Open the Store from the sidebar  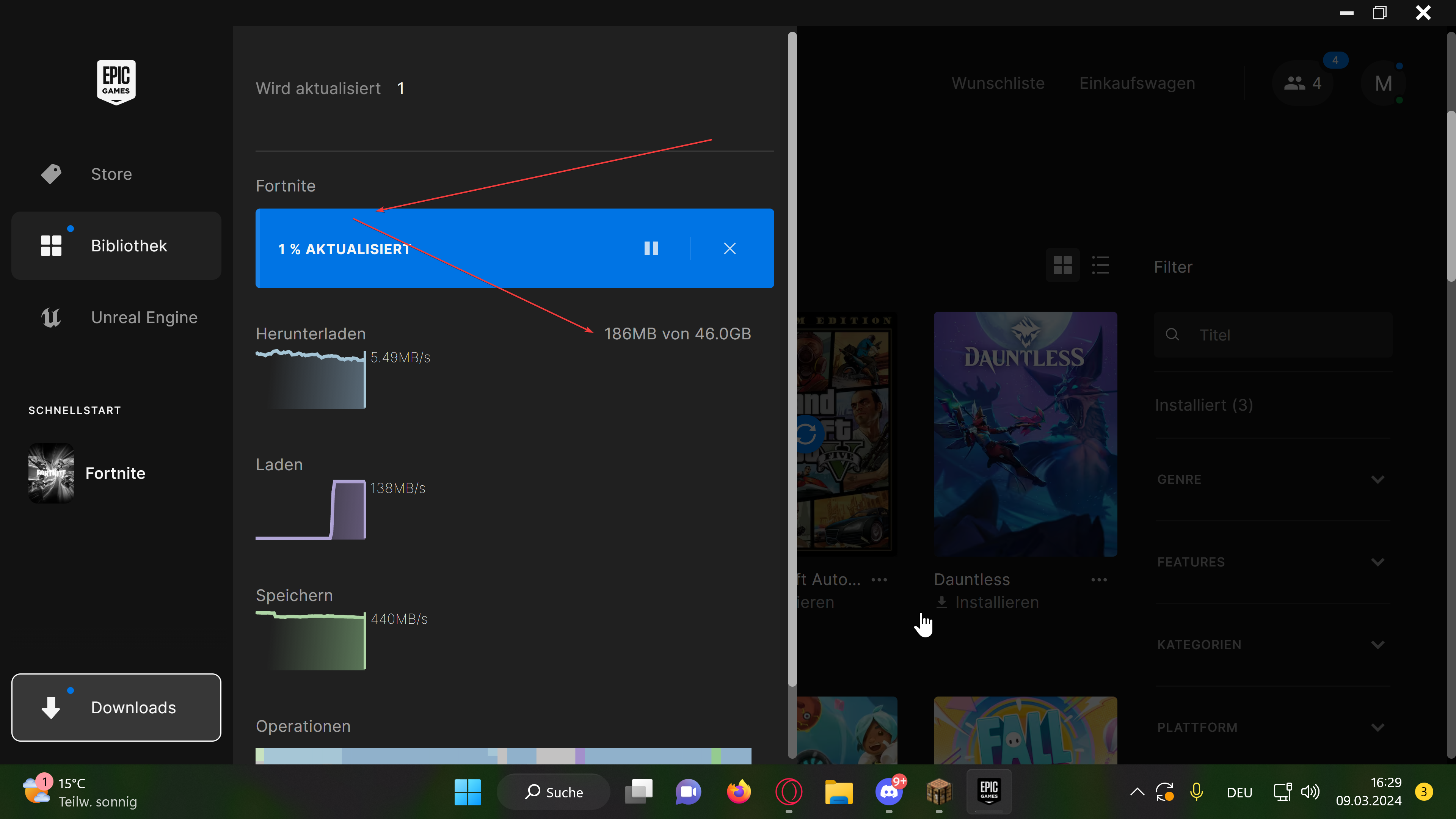pos(111,174)
